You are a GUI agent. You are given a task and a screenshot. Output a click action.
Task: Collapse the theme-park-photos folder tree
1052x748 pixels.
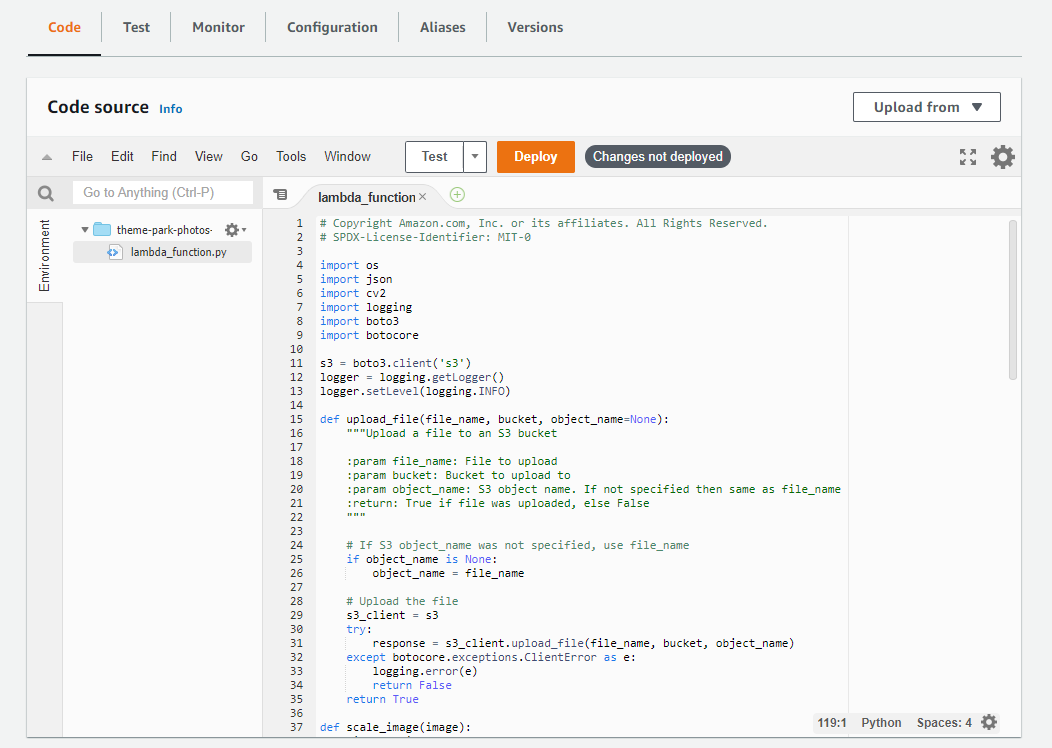coord(85,229)
